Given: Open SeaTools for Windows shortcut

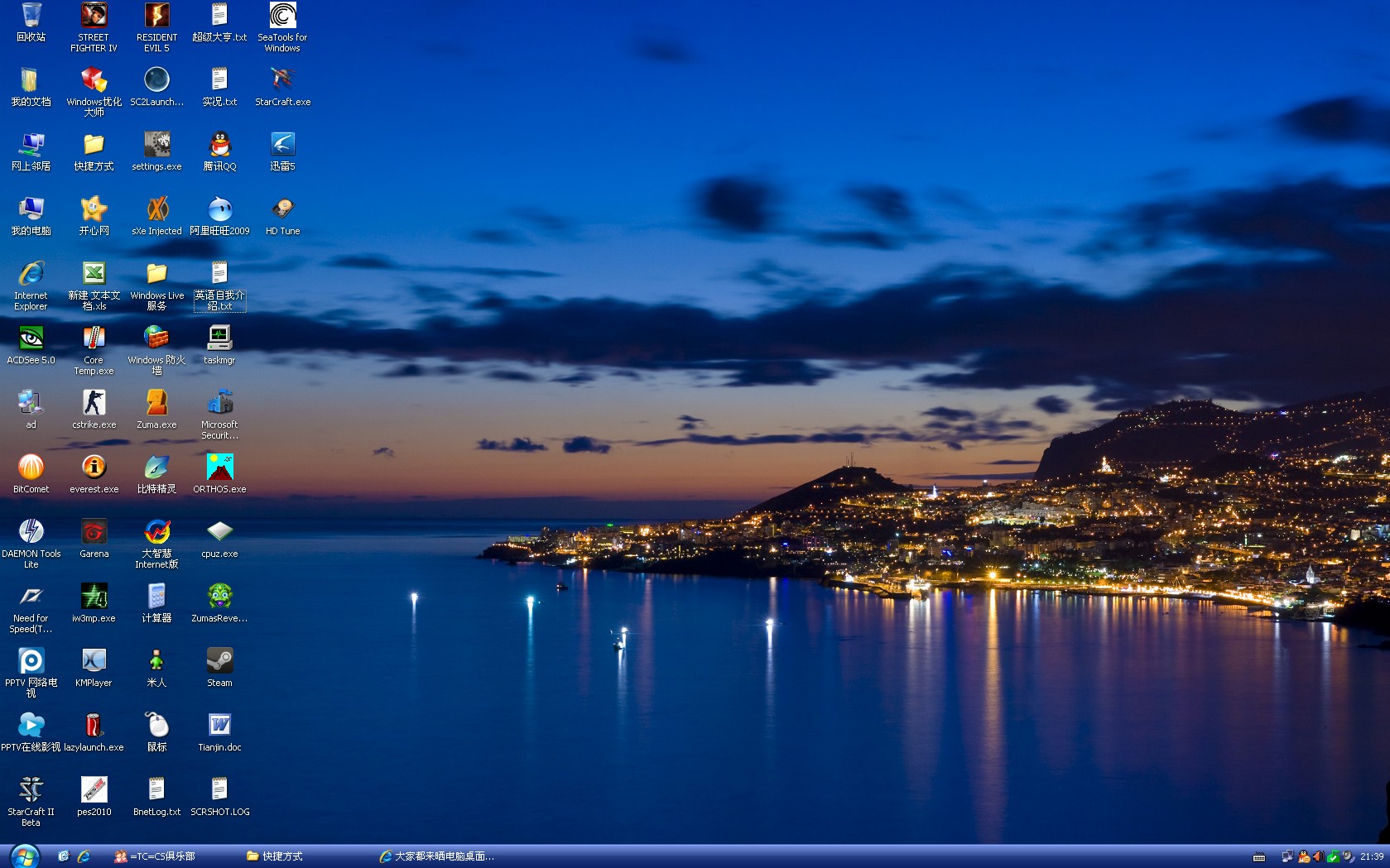Looking at the screenshot, I should click(x=282, y=26).
